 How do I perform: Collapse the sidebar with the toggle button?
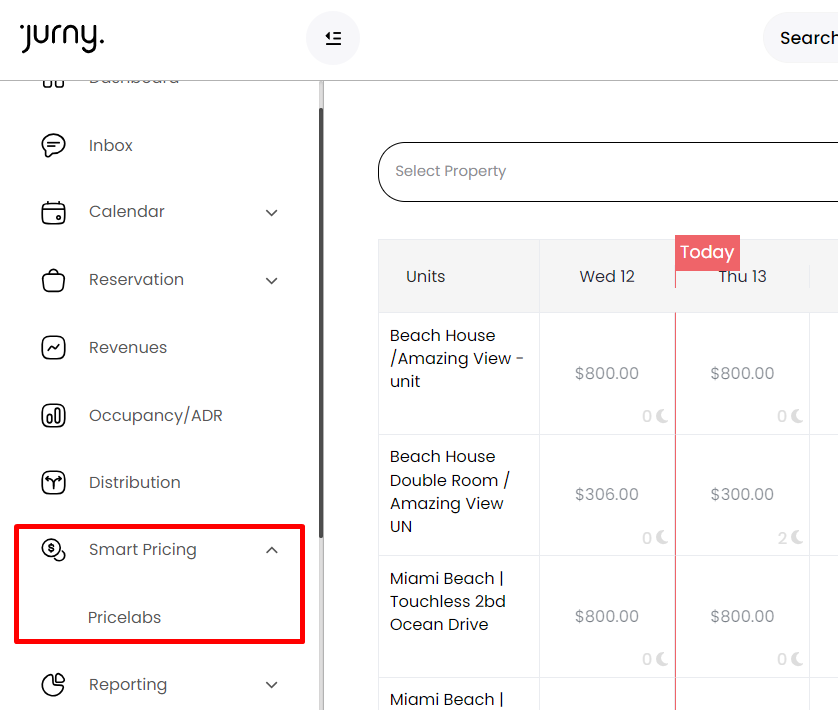333,38
